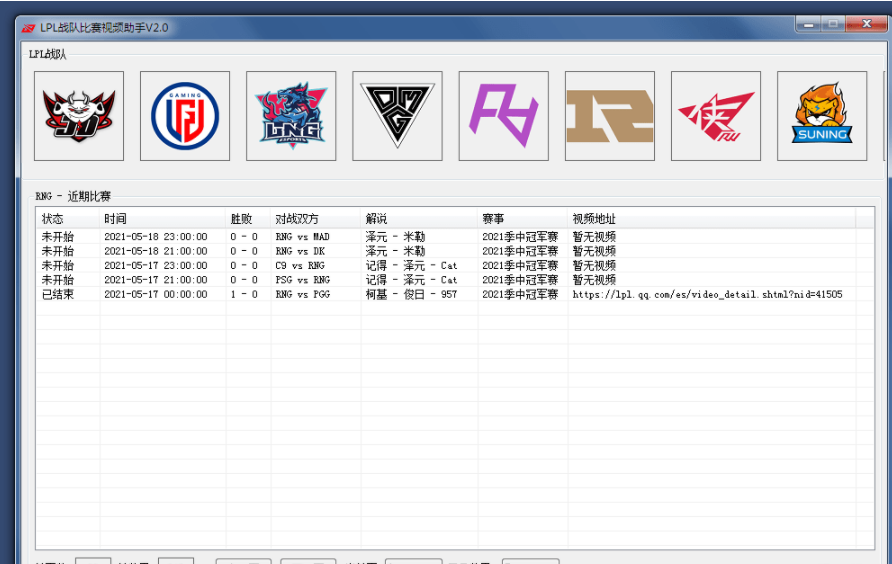This screenshot has width=892, height=564.
Task: Click the 2021-05-18 21:00:00 time cell
Action: (156, 251)
